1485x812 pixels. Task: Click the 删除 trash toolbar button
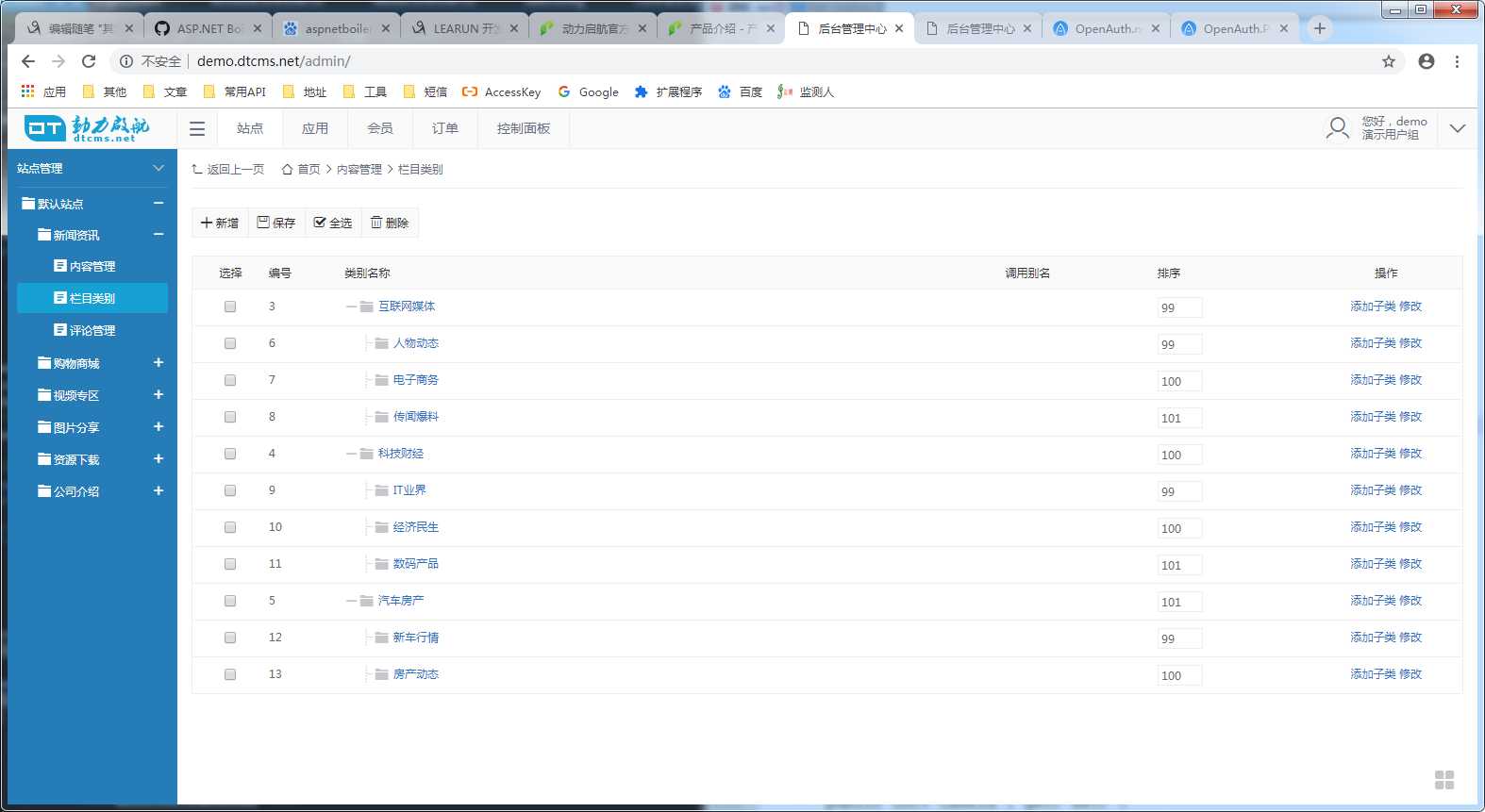390,223
